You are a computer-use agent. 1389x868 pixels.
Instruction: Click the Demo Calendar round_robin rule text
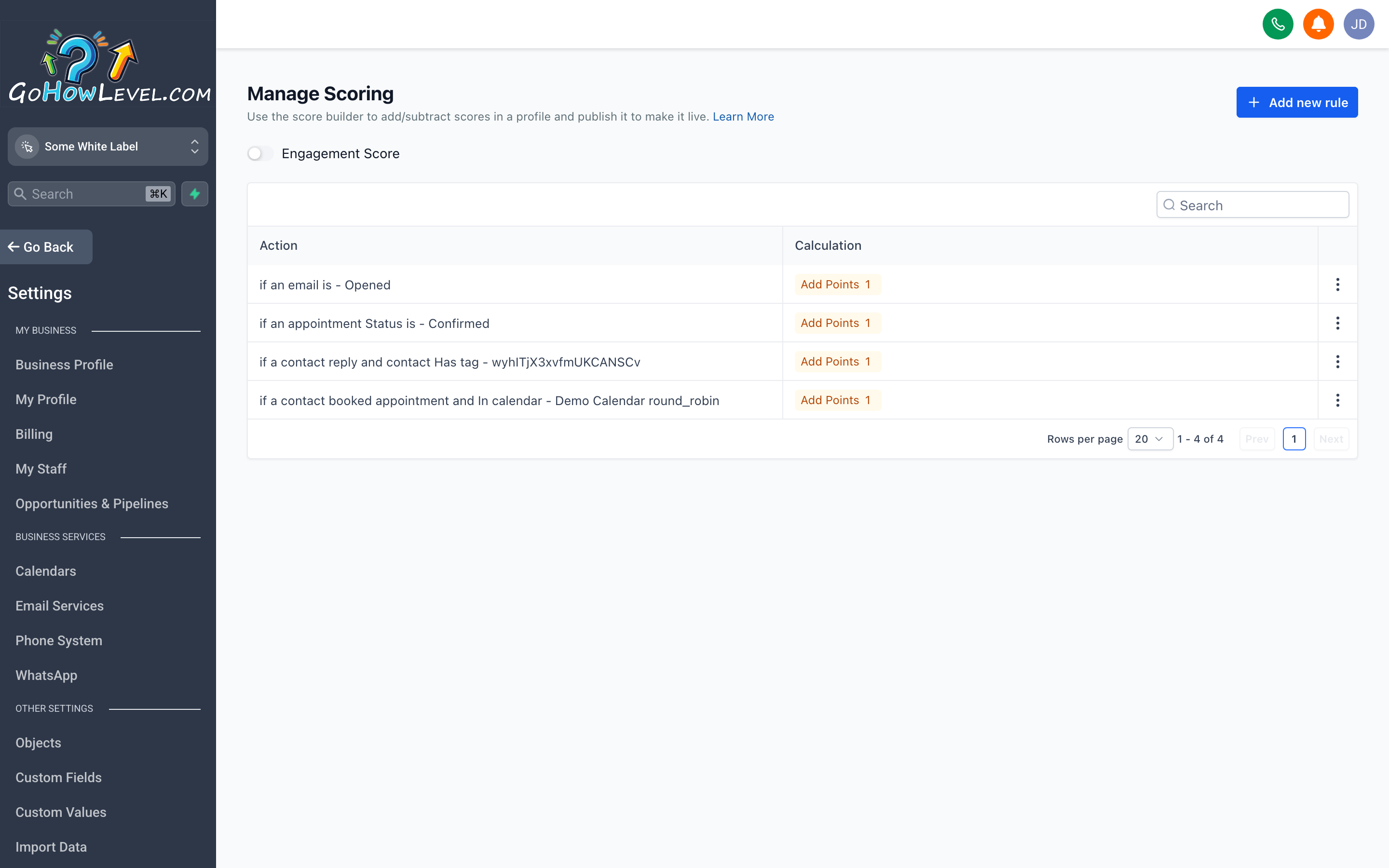click(489, 400)
